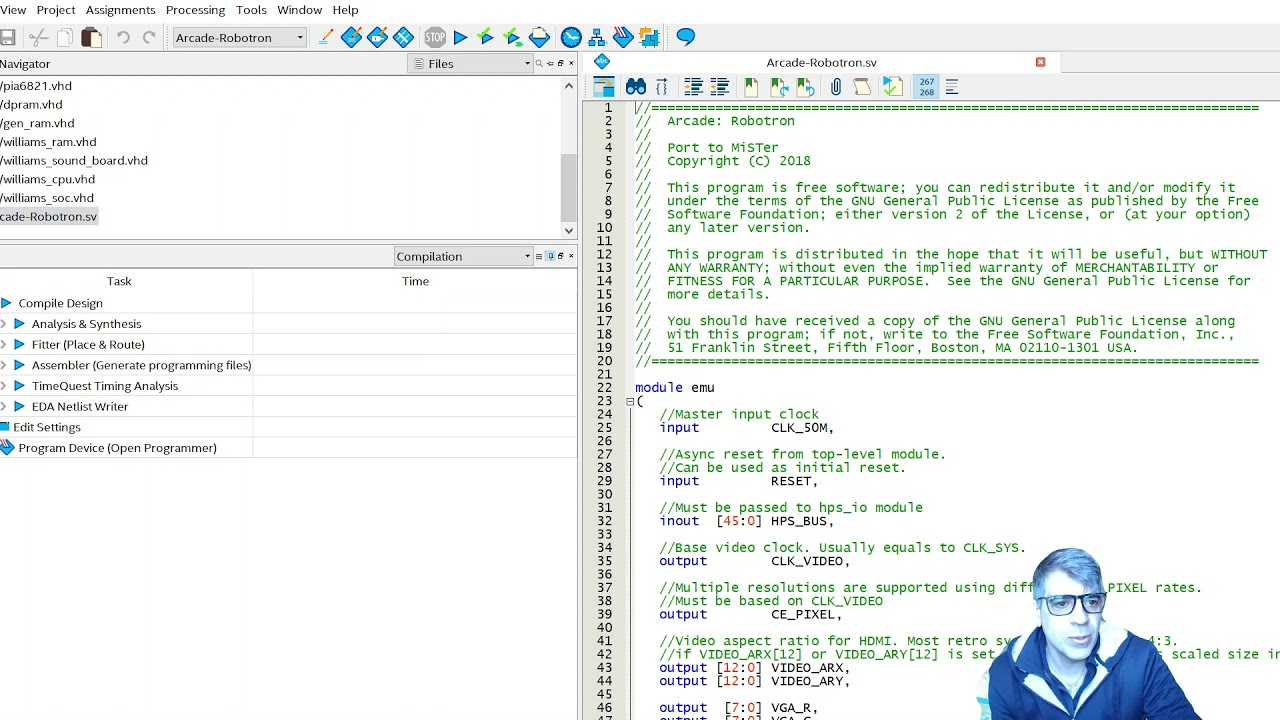Click the Fitter toolbar icon

(x=539, y=38)
